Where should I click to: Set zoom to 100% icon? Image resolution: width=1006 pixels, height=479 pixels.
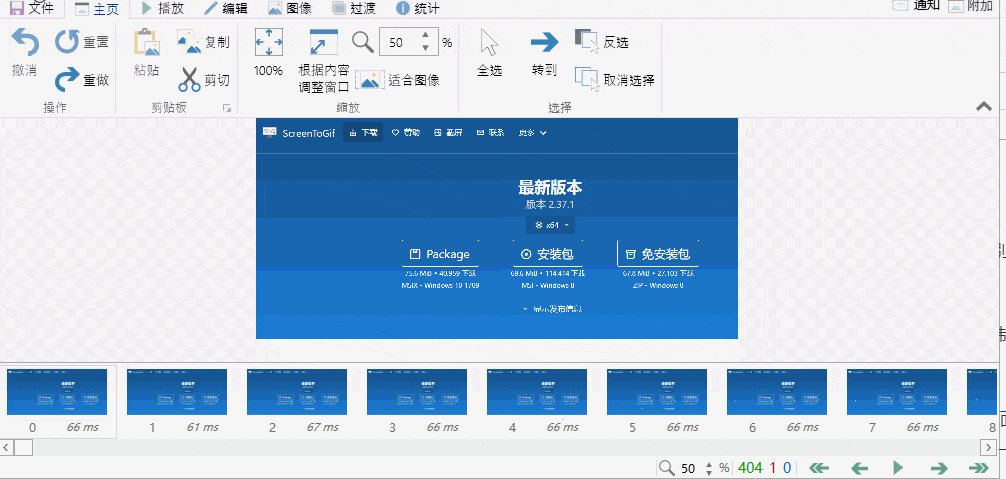[269, 42]
